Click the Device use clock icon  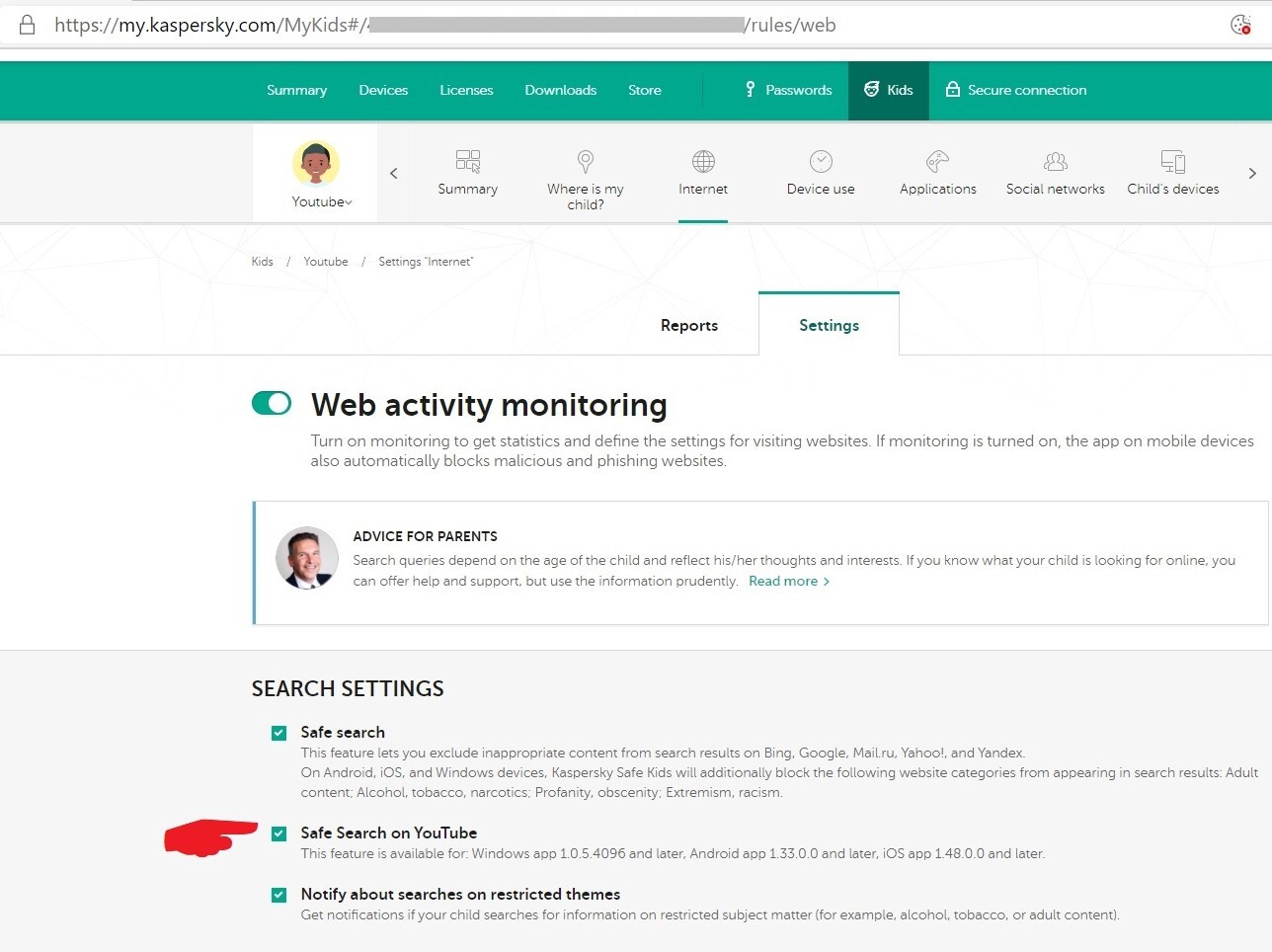click(821, 161)
